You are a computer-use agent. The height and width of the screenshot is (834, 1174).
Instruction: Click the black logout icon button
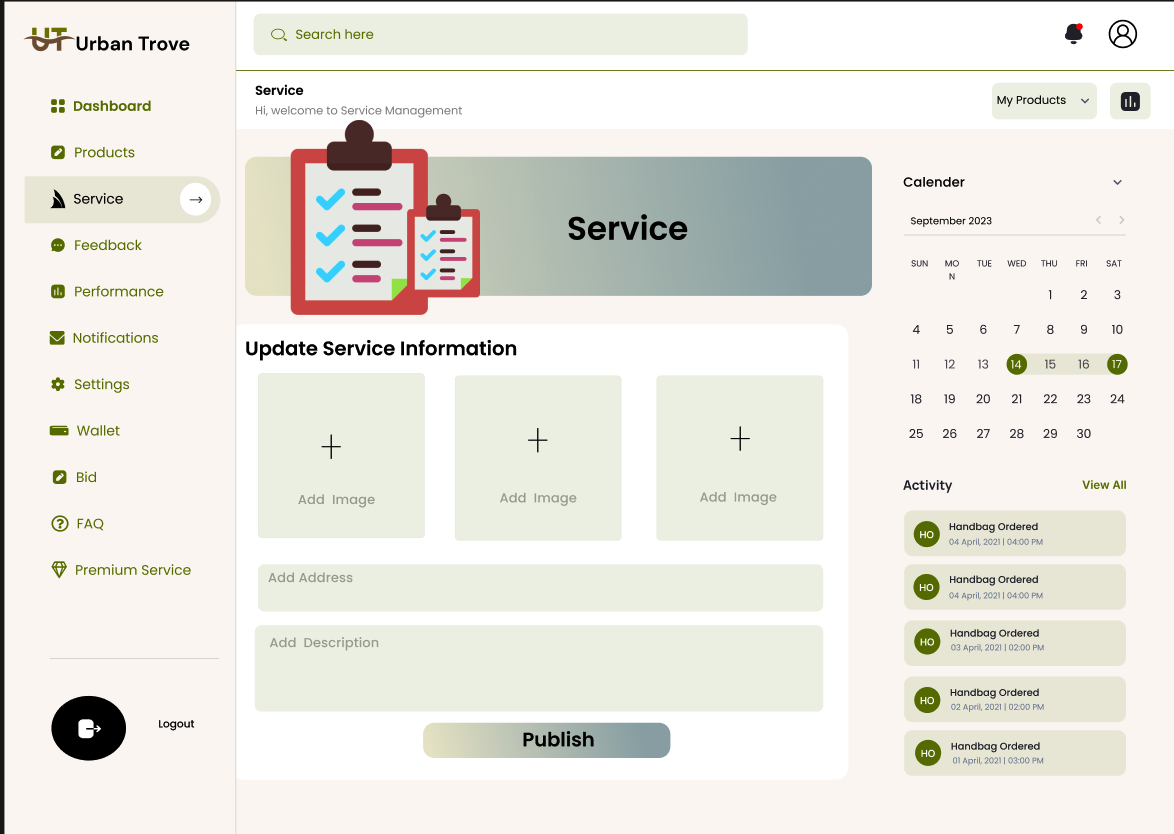(x=88, y=728)
